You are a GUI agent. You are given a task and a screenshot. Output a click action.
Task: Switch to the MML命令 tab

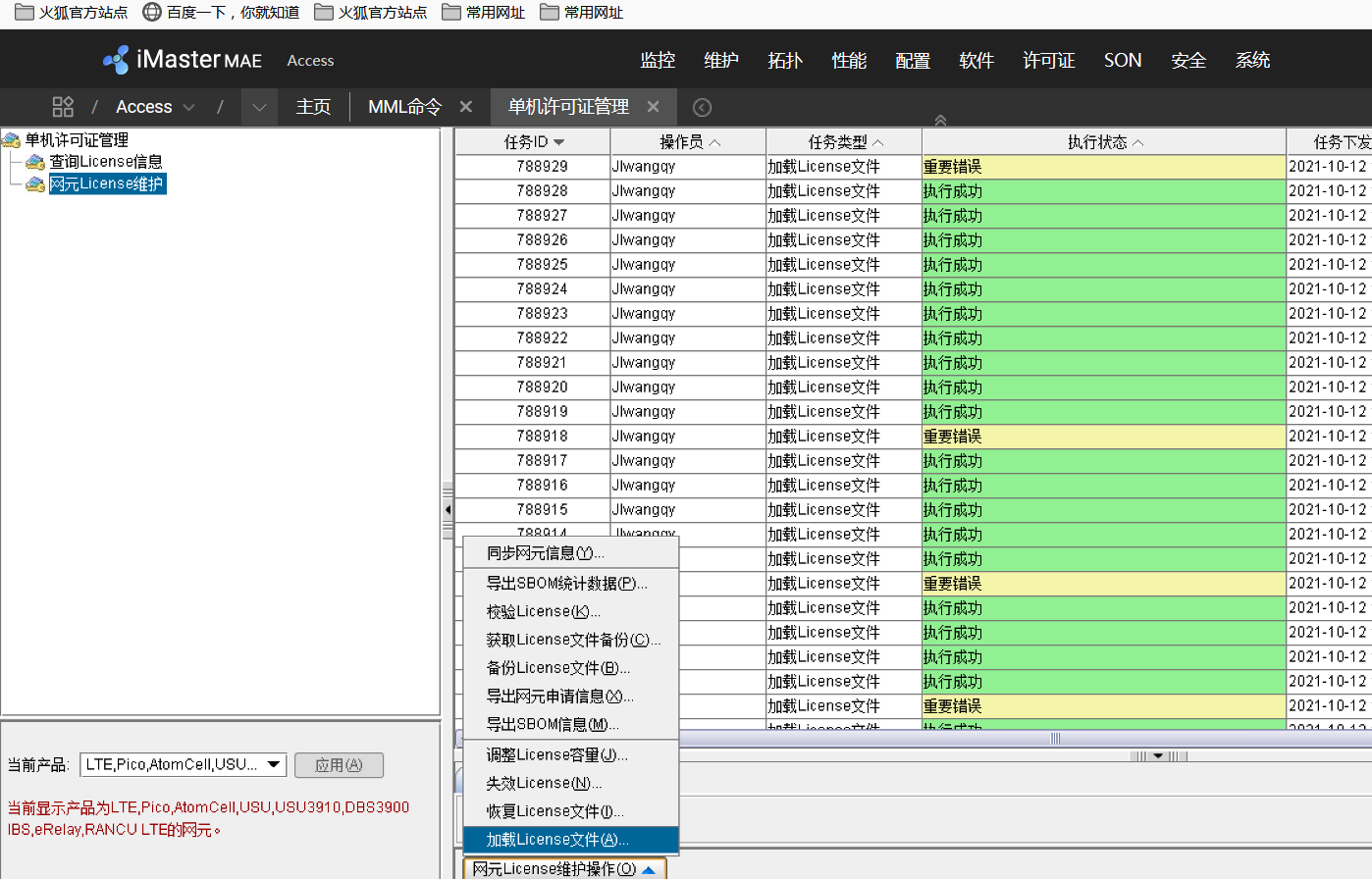[403, 107]
